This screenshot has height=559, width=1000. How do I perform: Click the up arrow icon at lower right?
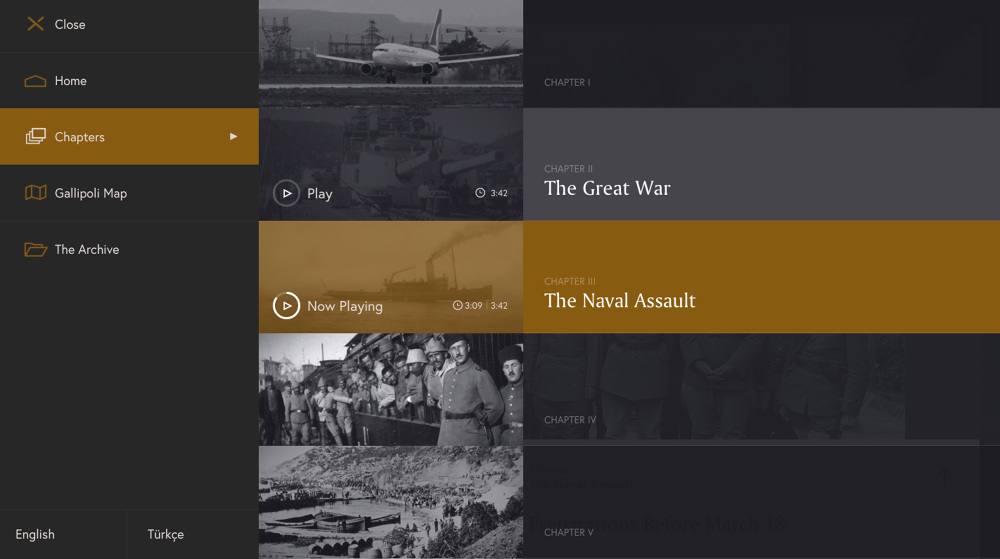(944, 478)
